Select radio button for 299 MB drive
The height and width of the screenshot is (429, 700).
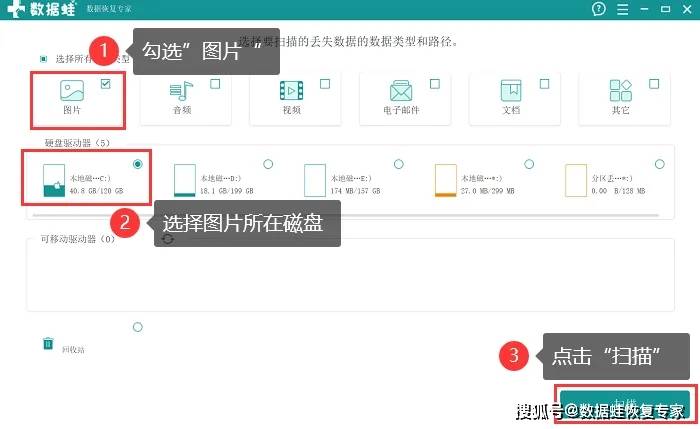pos(529,164)
